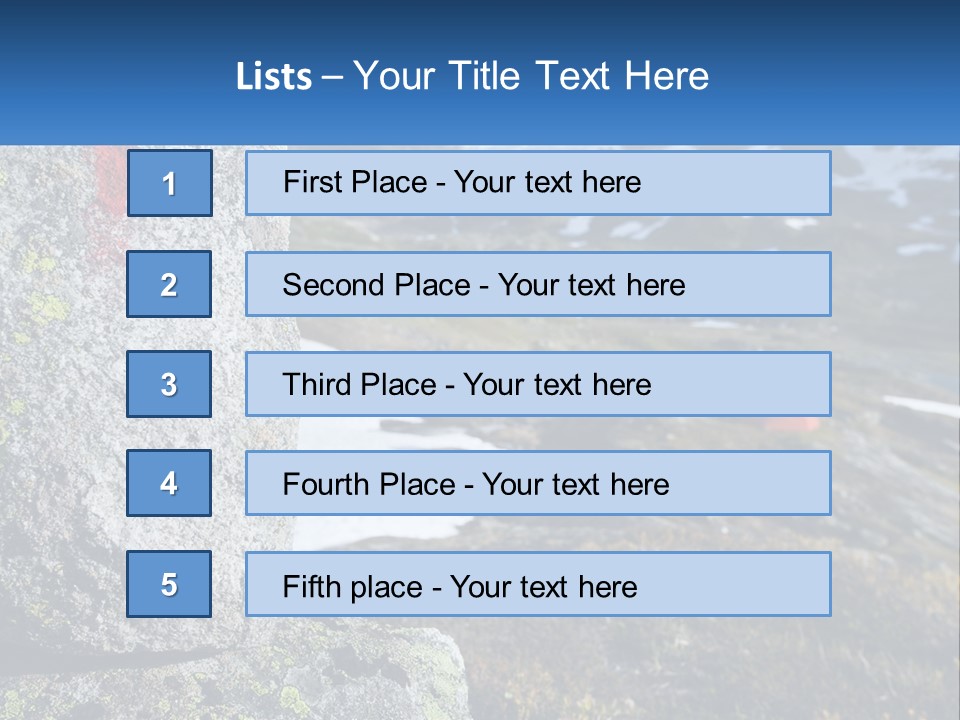
Task: Click the Fourth Place text box
Action: point(538,483)
